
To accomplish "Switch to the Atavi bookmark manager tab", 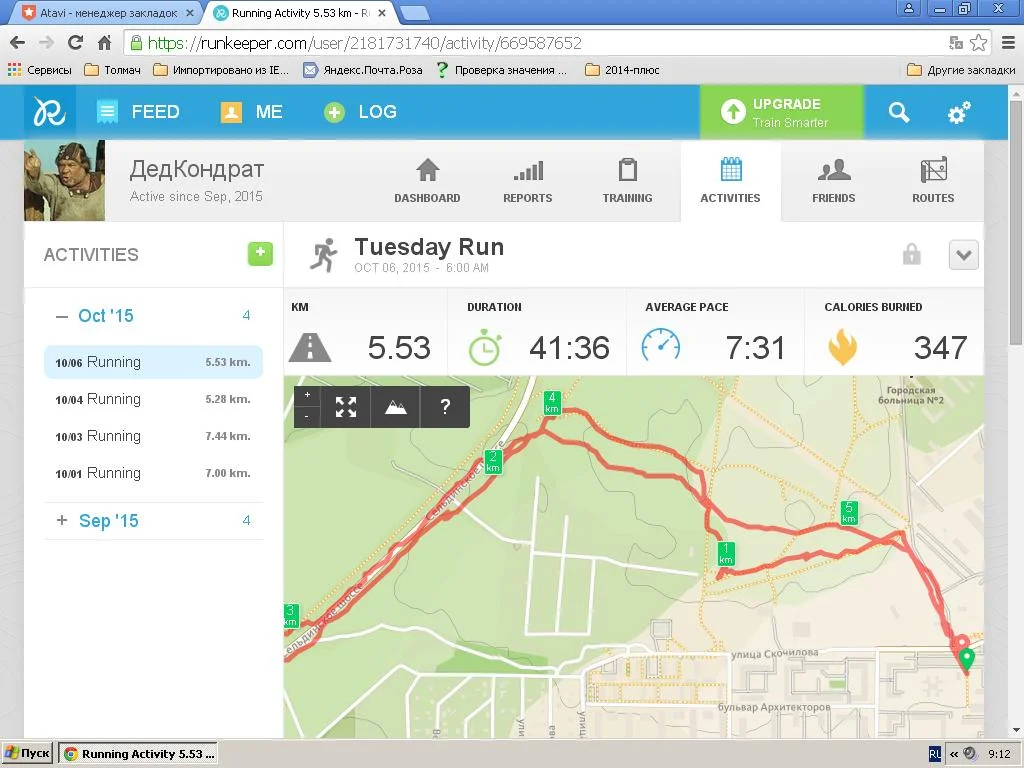I will pyautogui.click(x=108, y=12).
